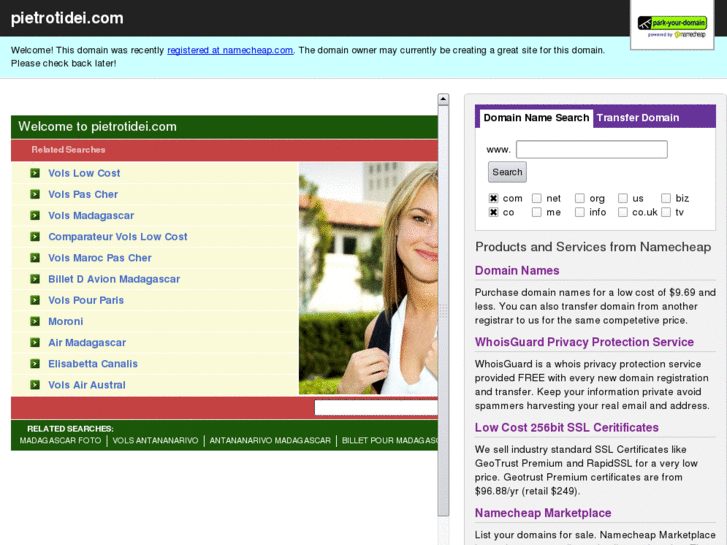
Task: Uncheck the co domain checkbox
Action: click(x=493, y=212)
